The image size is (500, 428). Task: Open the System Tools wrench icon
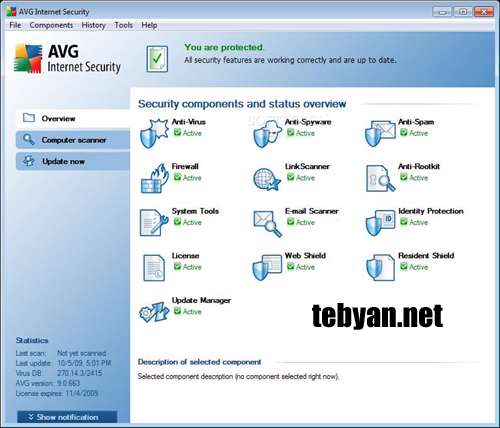[154, 223]
